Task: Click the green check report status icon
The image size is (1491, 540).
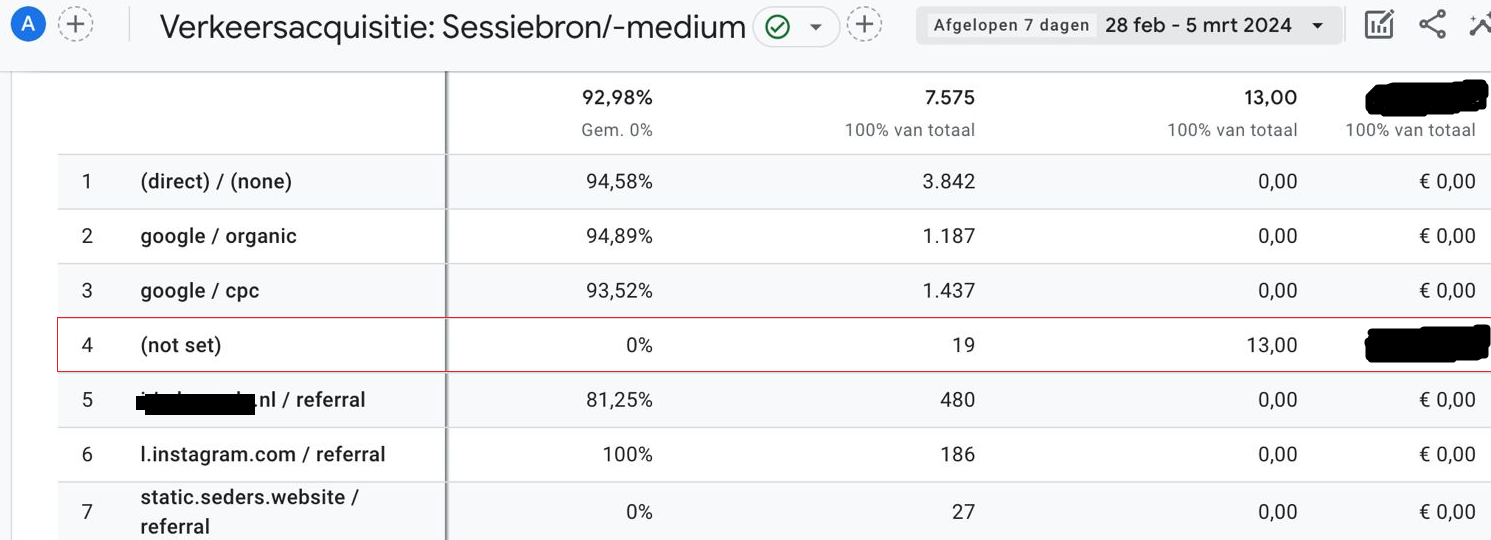Action: [777, 27]
